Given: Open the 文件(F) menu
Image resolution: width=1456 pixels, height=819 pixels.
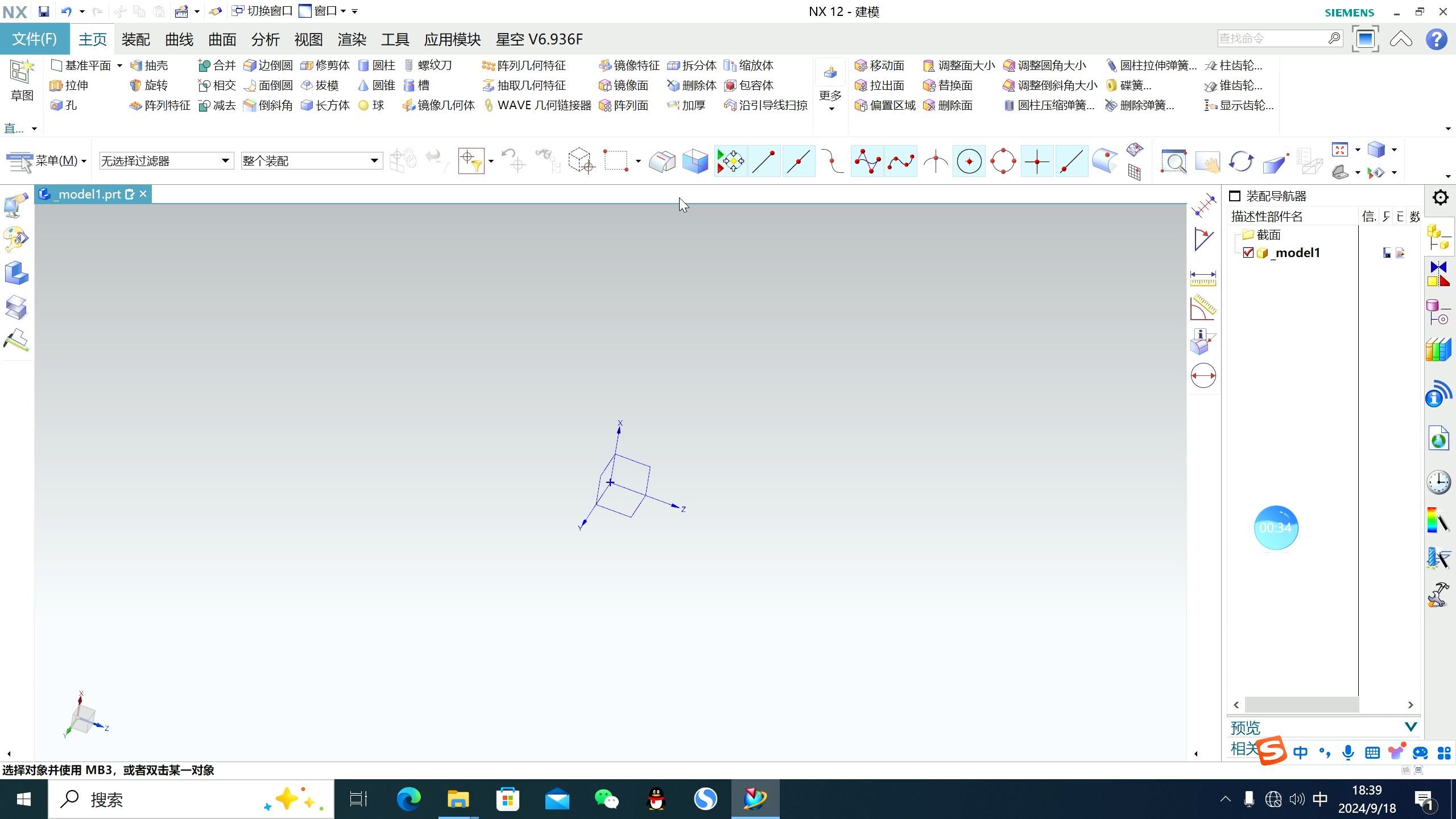Looking at the screenshot, I should click(34, 39).
